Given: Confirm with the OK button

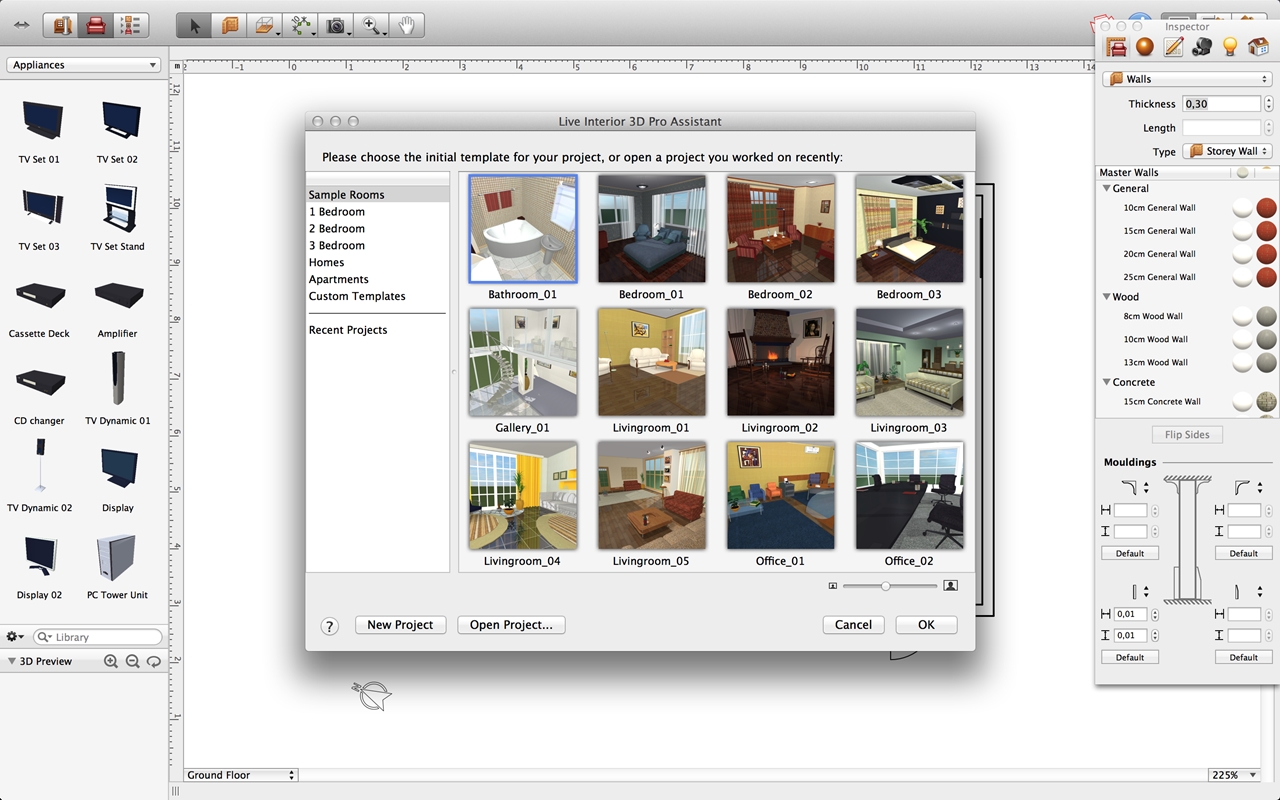Looking at the screenshot, I should point(926,625).
